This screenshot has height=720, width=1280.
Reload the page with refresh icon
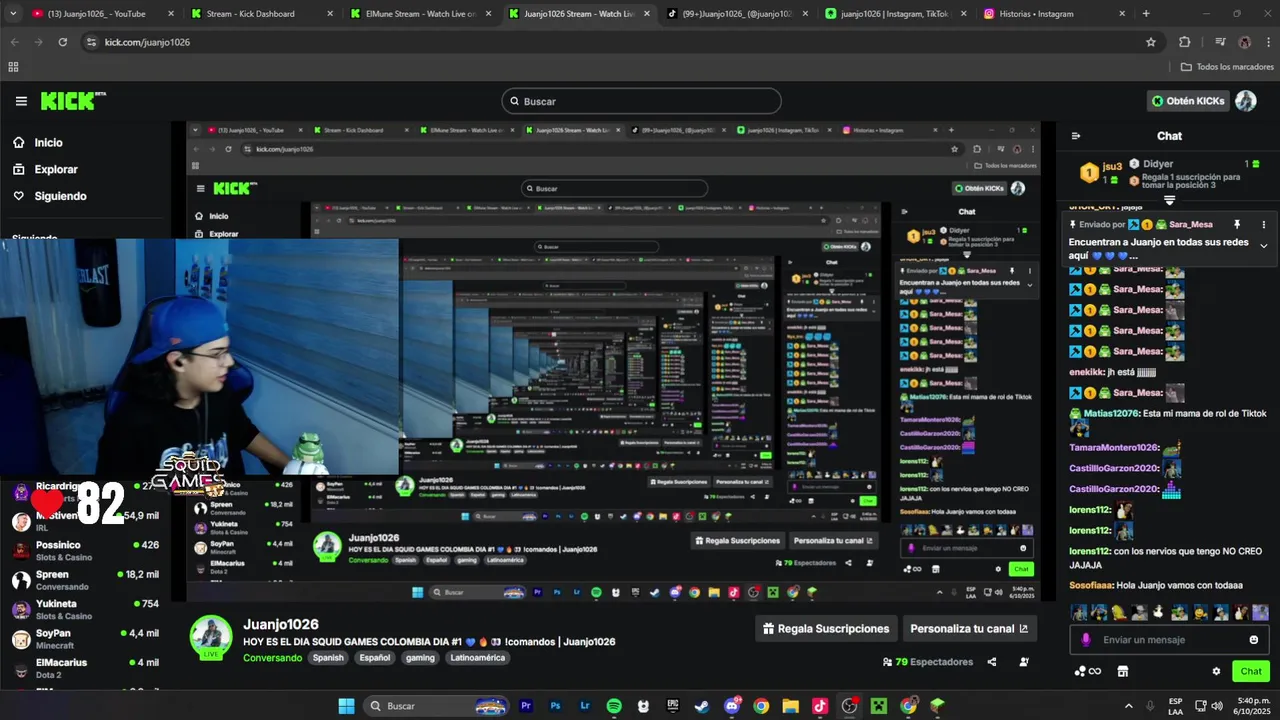[63, 42]
